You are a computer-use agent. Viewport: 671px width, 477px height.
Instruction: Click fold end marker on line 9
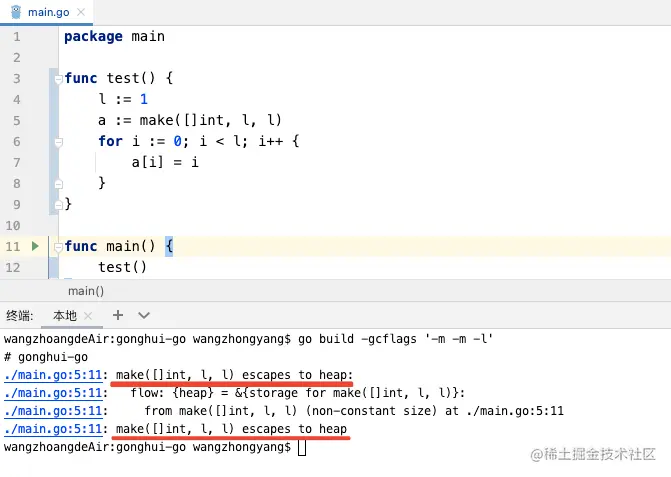59,205
